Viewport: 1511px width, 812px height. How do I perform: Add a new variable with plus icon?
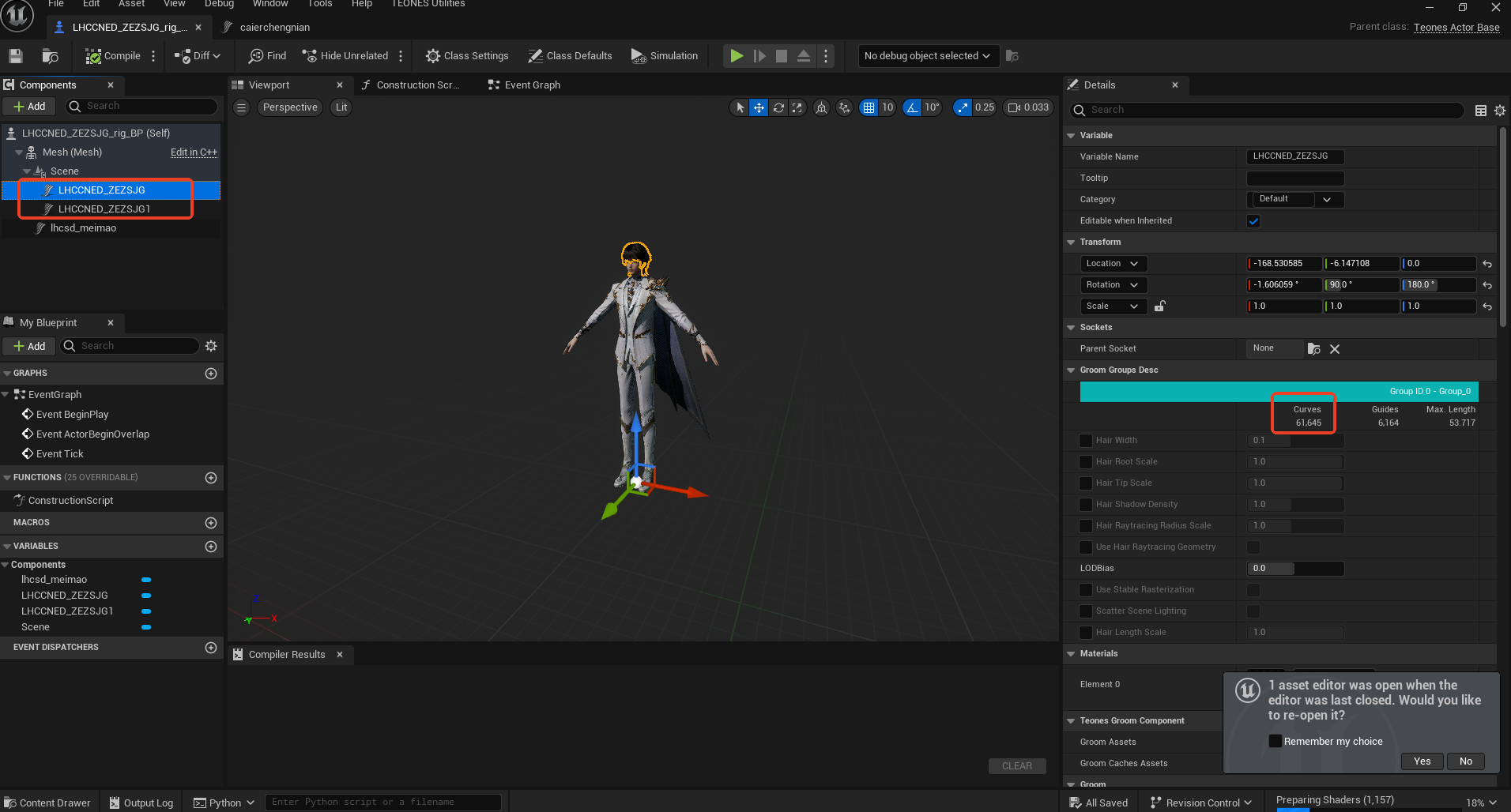pyautogui.click(x=211, y=547)
